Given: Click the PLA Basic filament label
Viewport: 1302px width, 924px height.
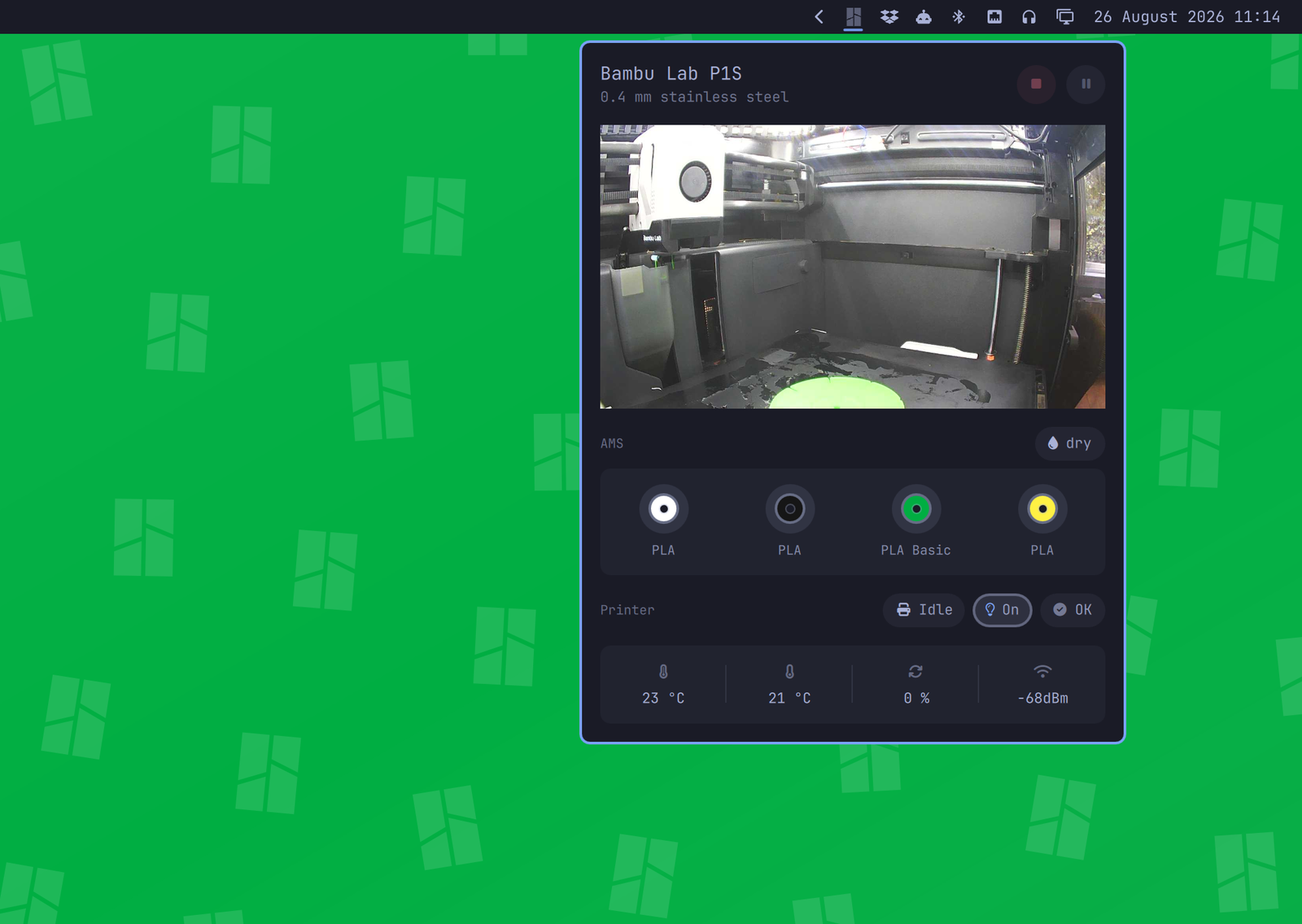Looking at the screenshot, I should [916, 550].
